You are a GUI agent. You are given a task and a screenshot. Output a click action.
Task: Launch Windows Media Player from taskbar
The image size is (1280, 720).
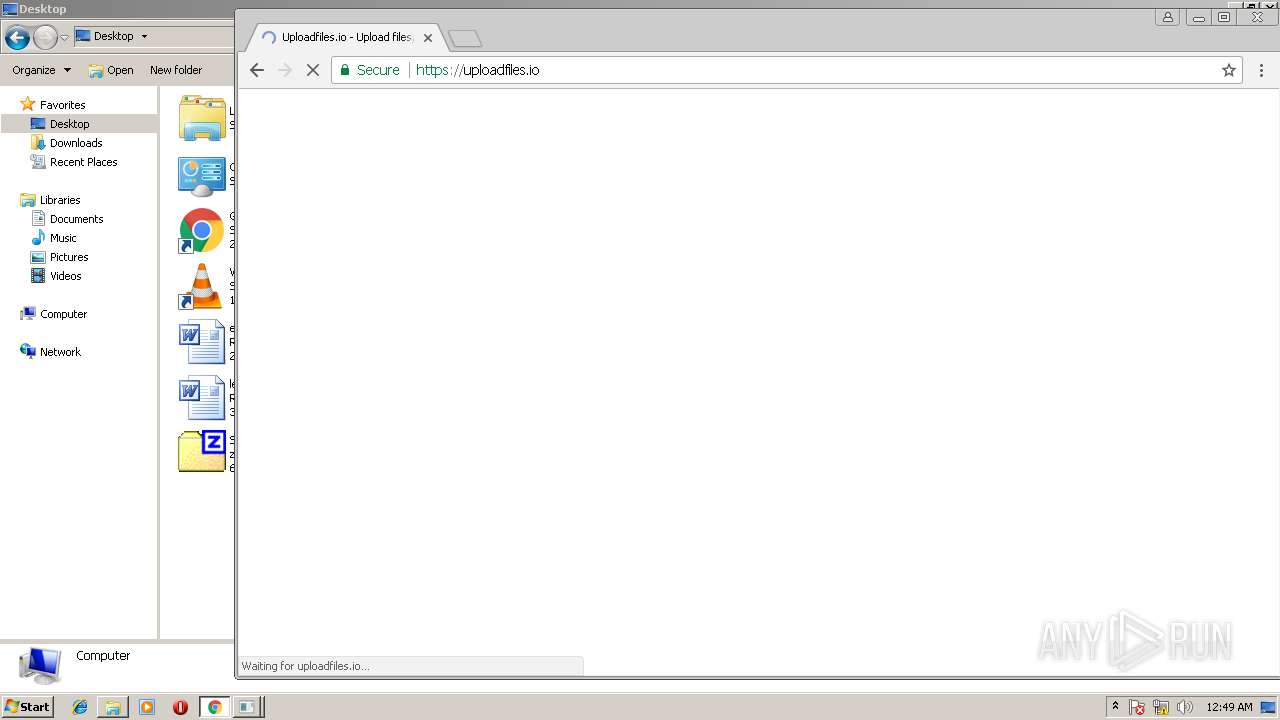[147, 707]
